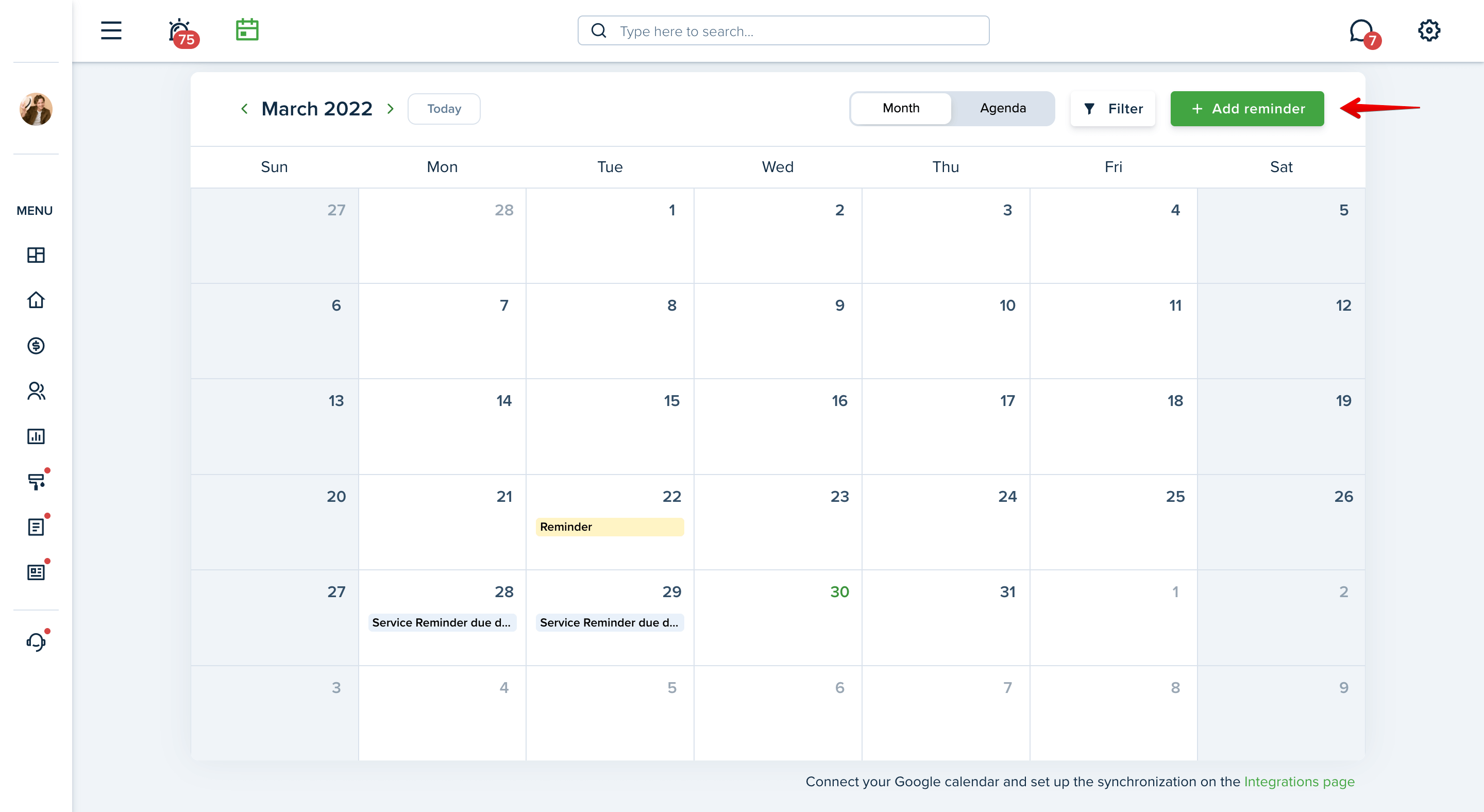Click the March 2022 title
1484x812 pixels.
[317, 109]
